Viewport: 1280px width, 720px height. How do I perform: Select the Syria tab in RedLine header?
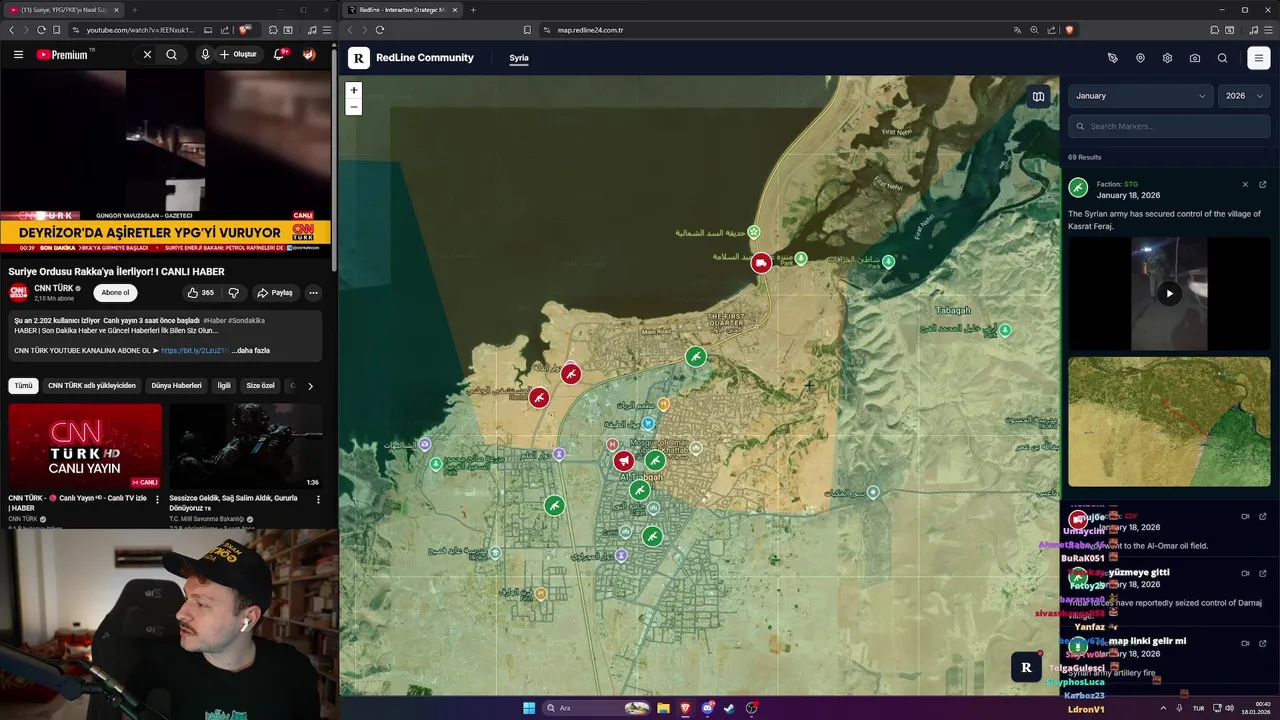click(519, 58)
